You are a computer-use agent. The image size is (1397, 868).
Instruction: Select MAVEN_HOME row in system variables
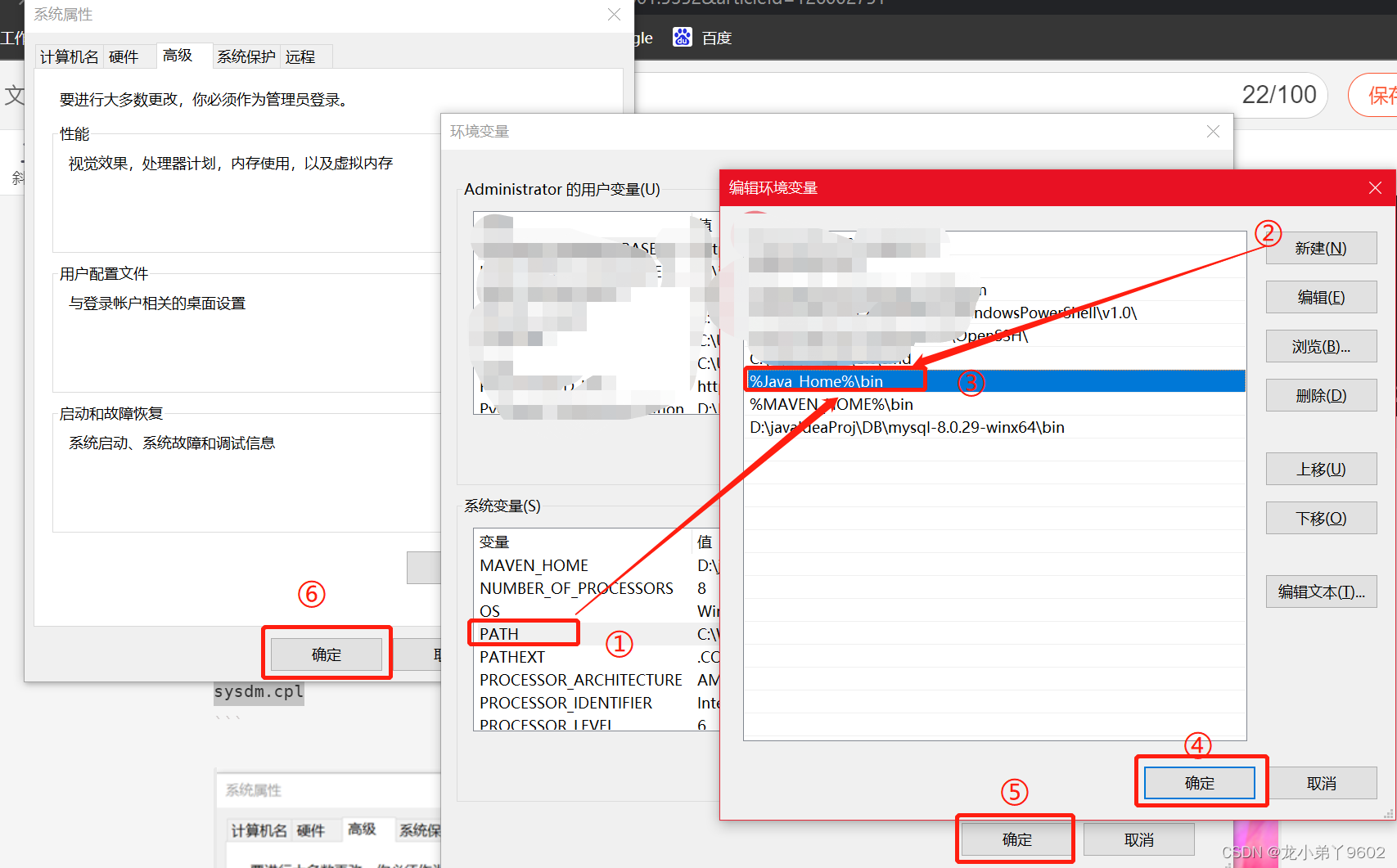tap(597, 565)
